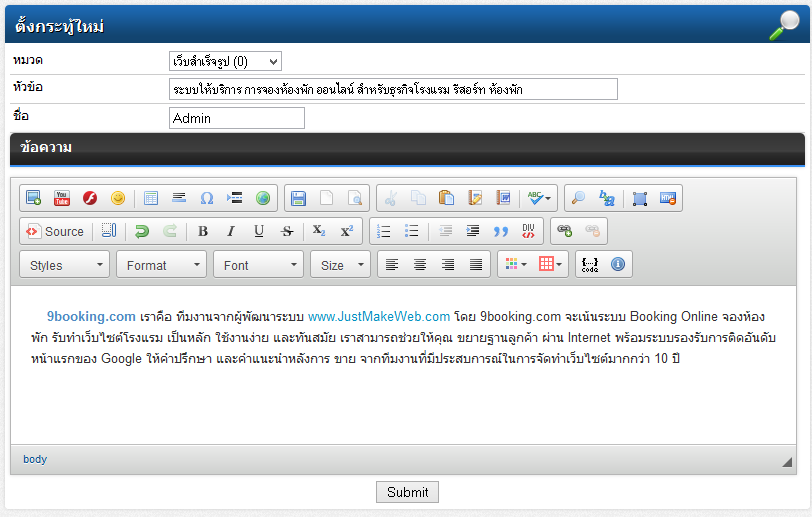Viewport: 812px width, 517px height.
Task: Create DIV container icon
Action: pyautogui.click(x=528, y=231)
